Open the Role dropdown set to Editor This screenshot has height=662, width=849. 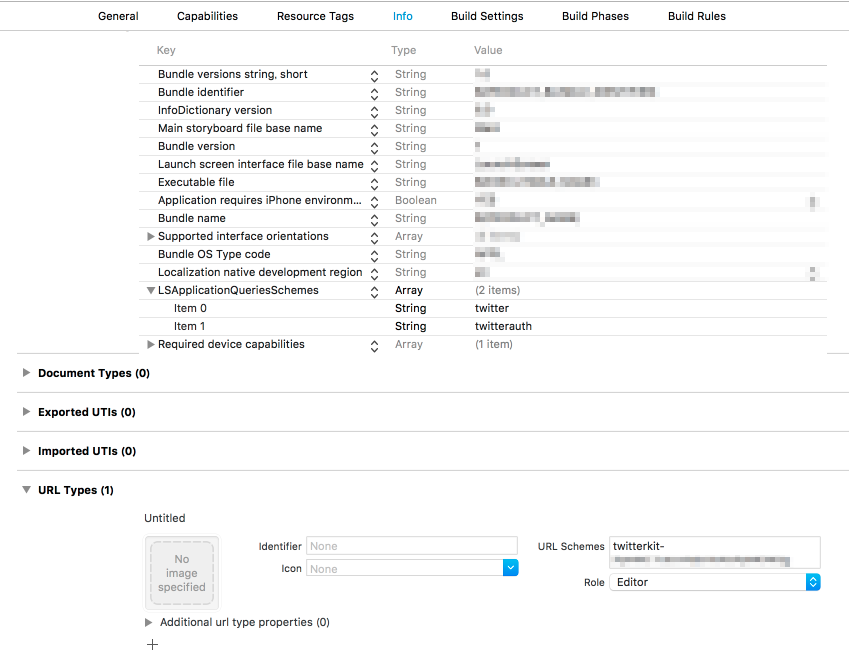(x=714, y=582)
